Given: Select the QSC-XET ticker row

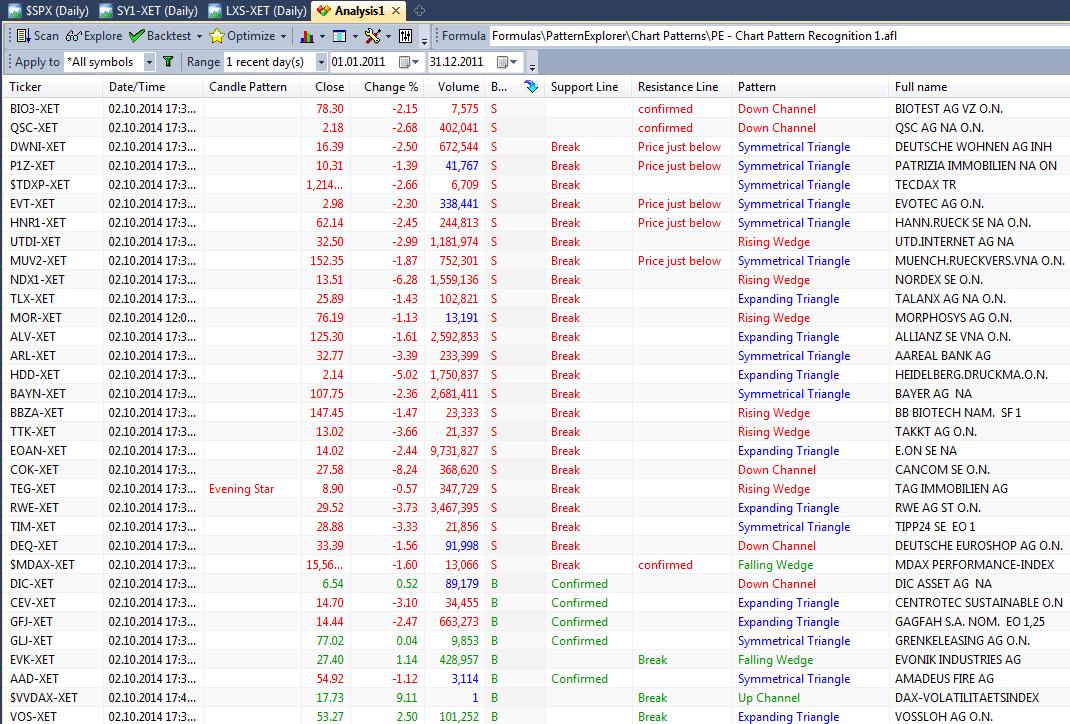Looking at the screenshot, I should click(535, 128).
